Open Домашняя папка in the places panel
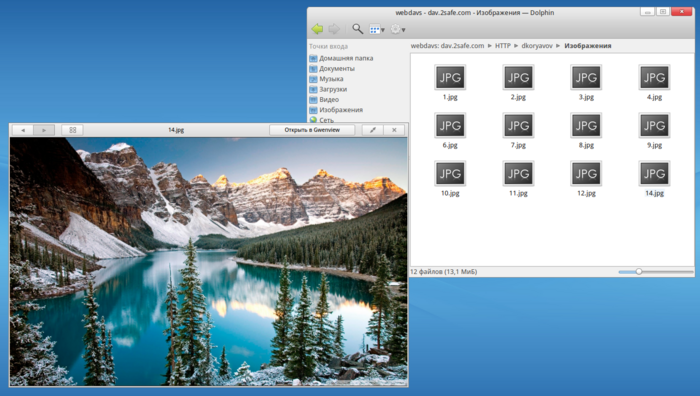The image size is (700, 396). (341, 58)
